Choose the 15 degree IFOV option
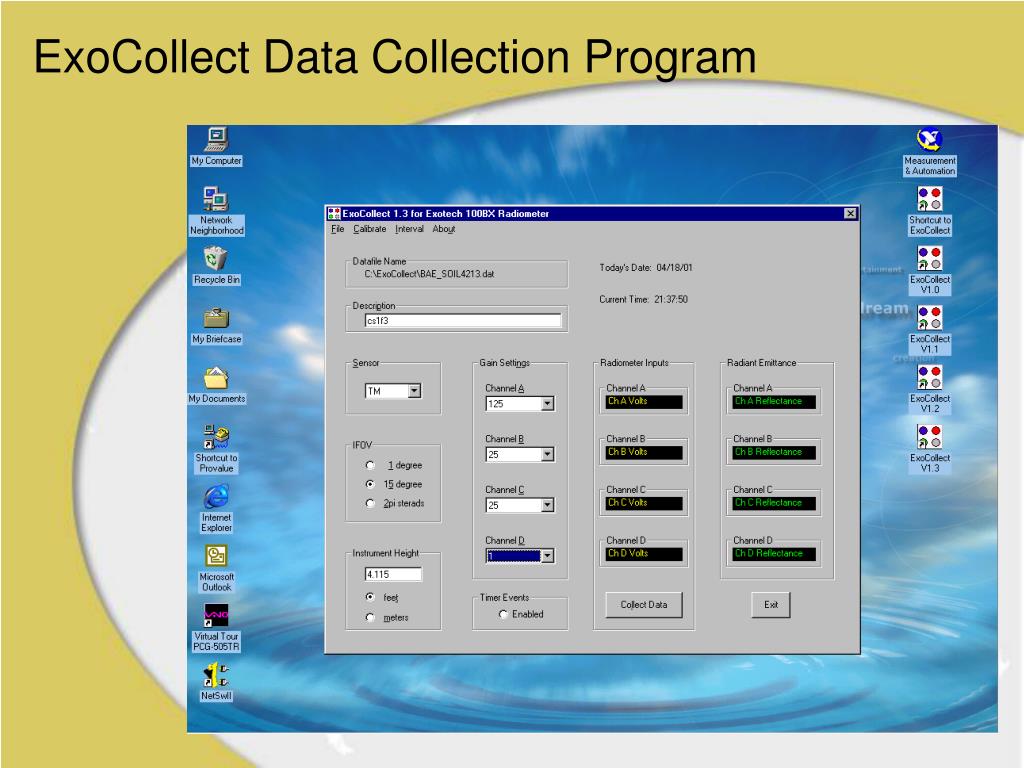Image resolution: width=1024 pixels, height=768 pixels. coord(370,485)
